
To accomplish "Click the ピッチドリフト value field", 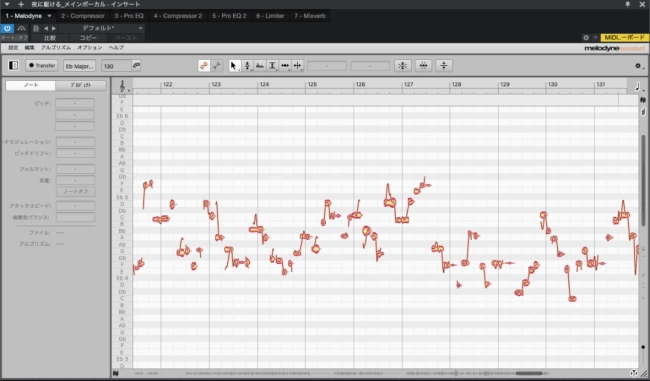I will [x=75, y=153].
